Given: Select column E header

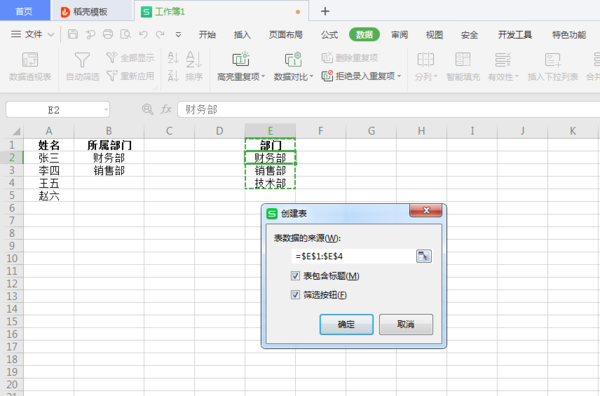Looking at the screenshot, I should (270, 131).
